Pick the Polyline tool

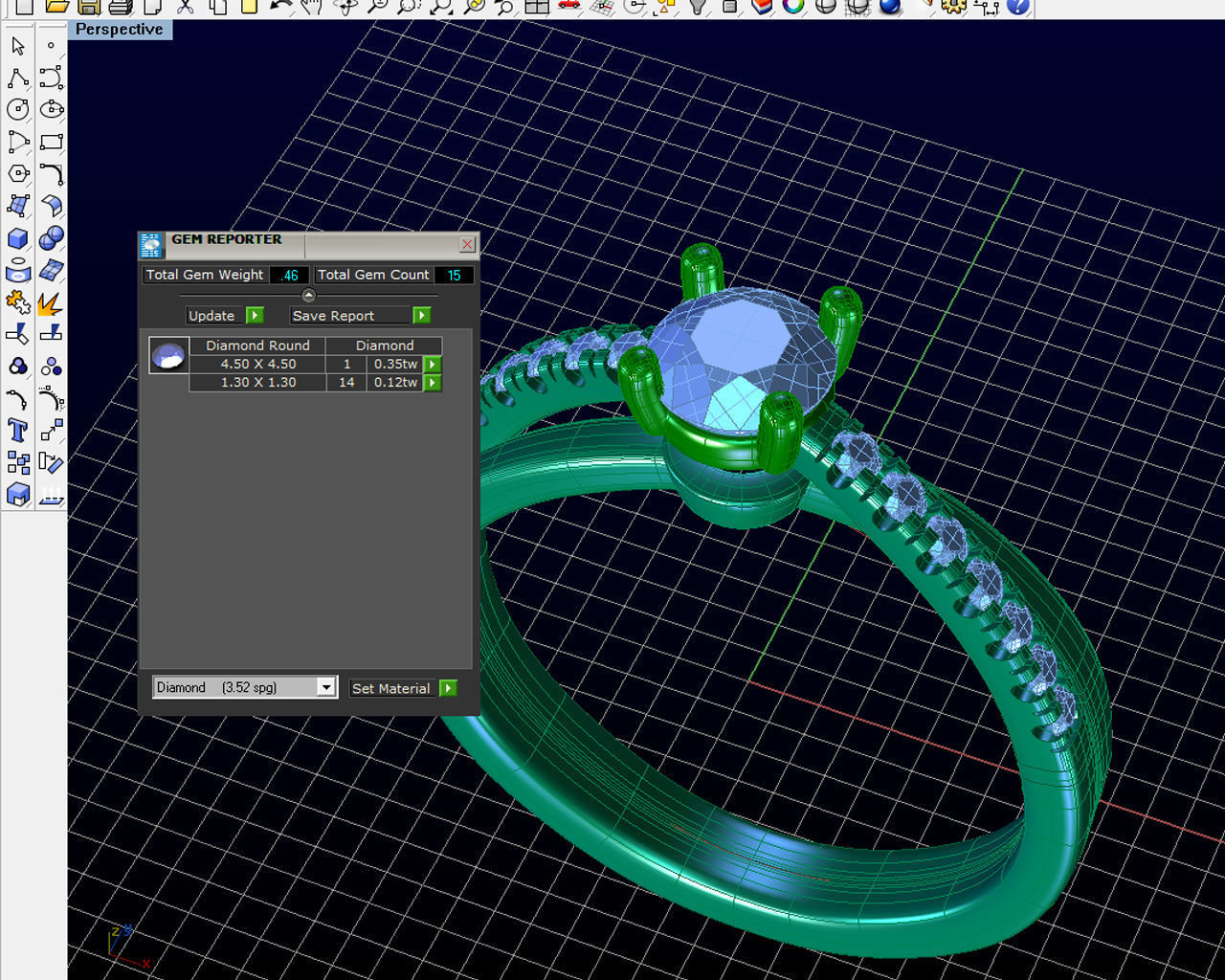[18, 78]
